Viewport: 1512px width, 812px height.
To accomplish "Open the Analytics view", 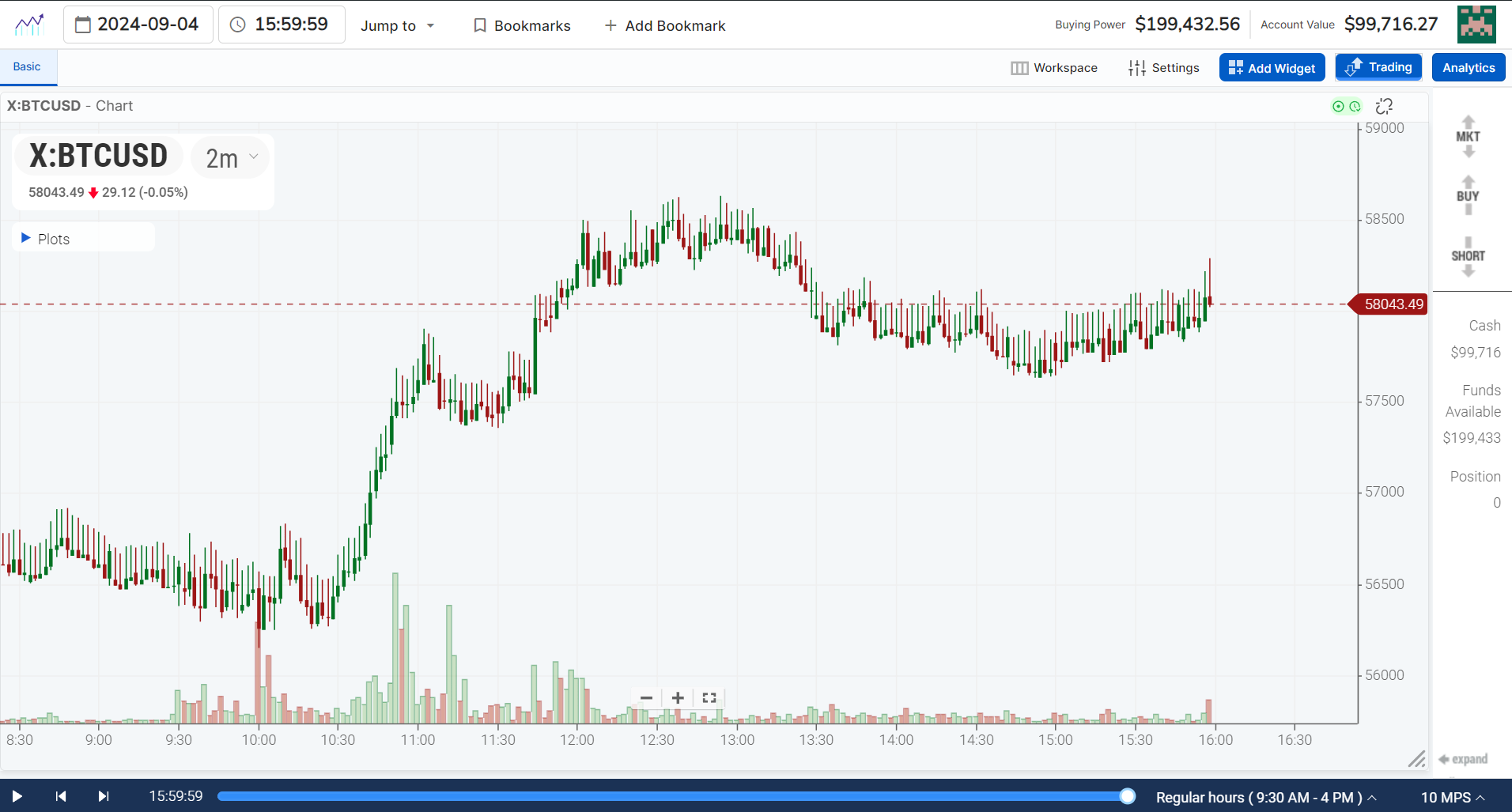I will [1468, 67].
